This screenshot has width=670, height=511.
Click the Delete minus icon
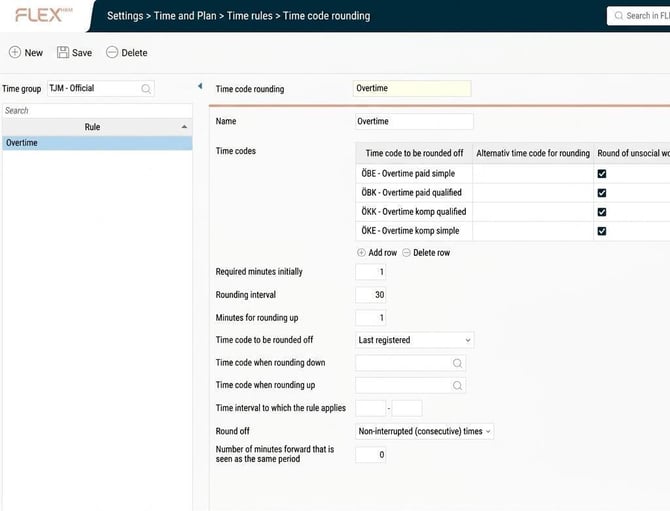tap(112, 52)
